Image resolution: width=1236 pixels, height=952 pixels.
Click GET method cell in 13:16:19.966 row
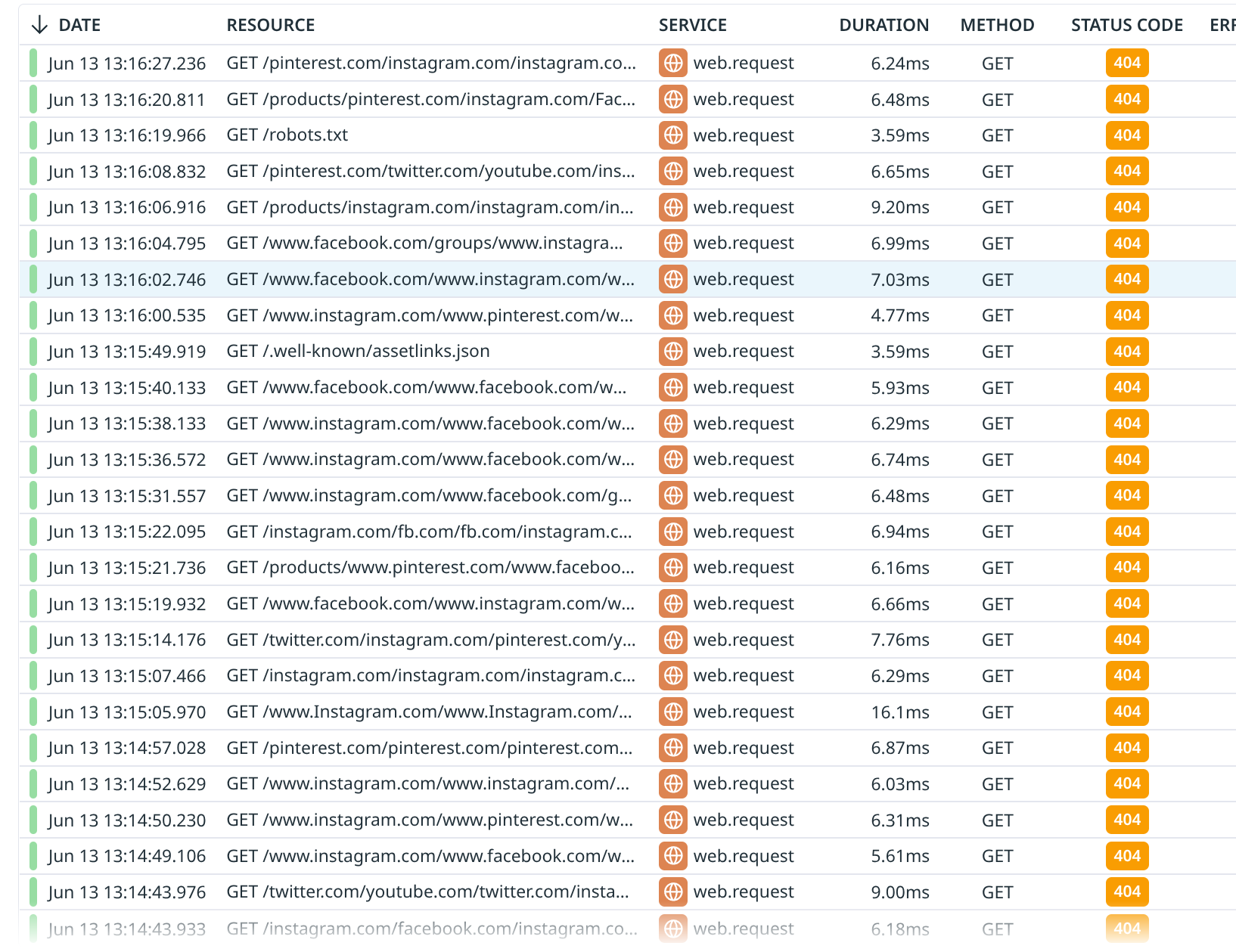tap(998, 135)
